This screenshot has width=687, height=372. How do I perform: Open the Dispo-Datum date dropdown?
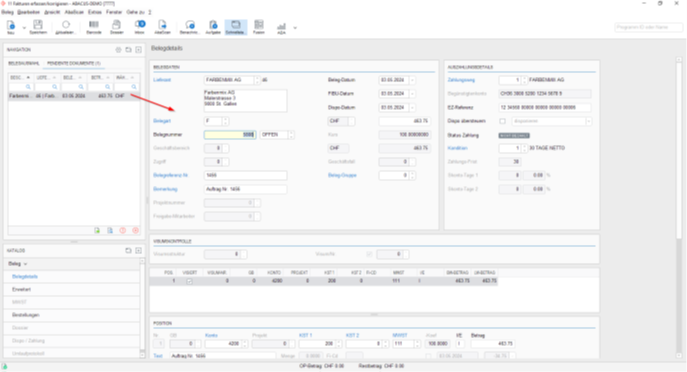(412, 107)
